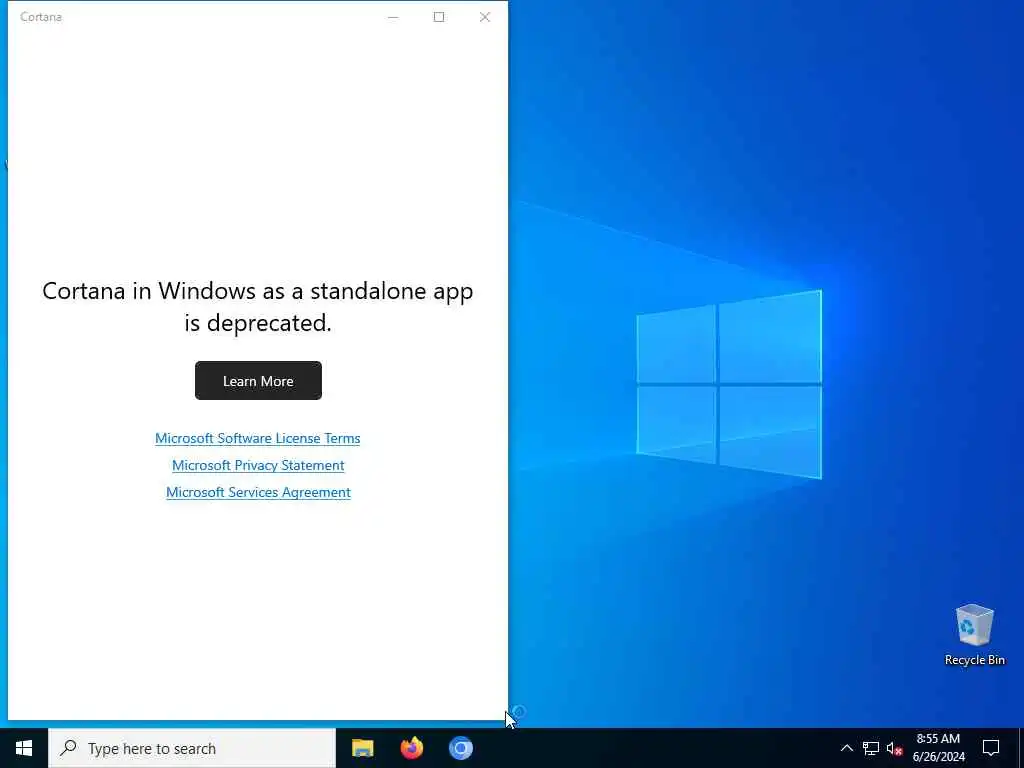The height and width of the screenshot is (768, 1024).
Task: Click the taskbar search box
Action: pos(192,748)
